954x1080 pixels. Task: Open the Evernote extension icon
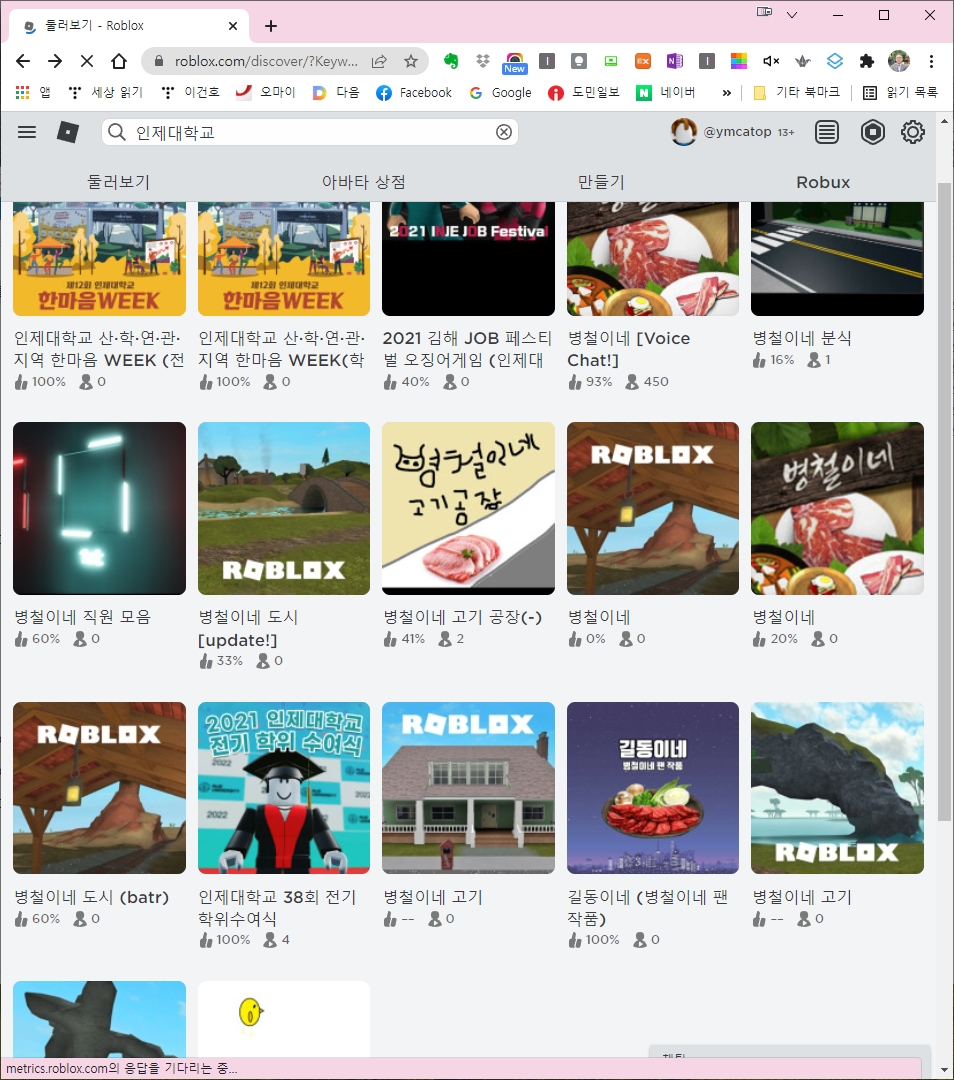451,61
